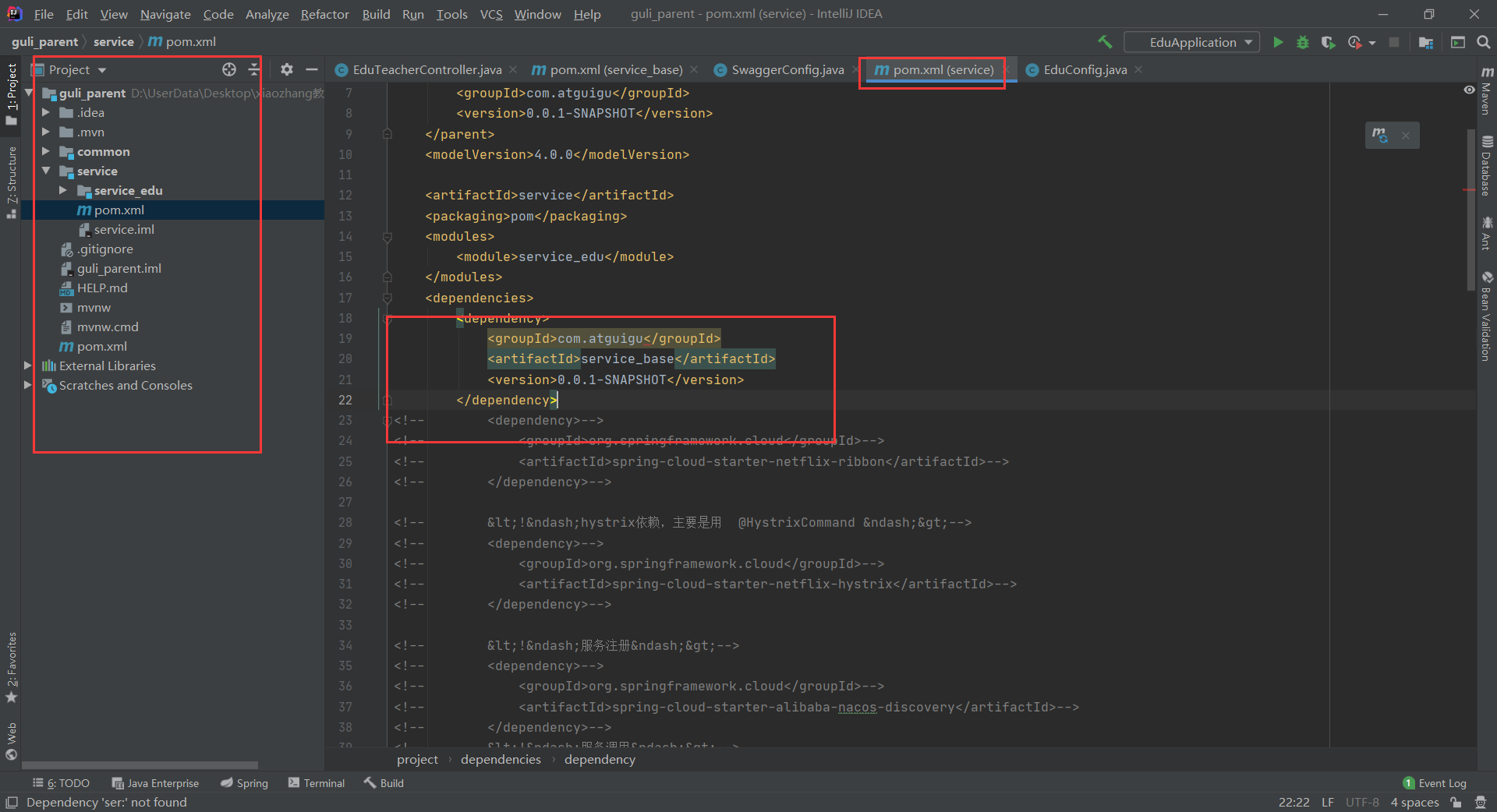Toggle the 1: Project side tab
This screenshot has height=812, width=1497.
pyautogui.click(x=12, y=94)
